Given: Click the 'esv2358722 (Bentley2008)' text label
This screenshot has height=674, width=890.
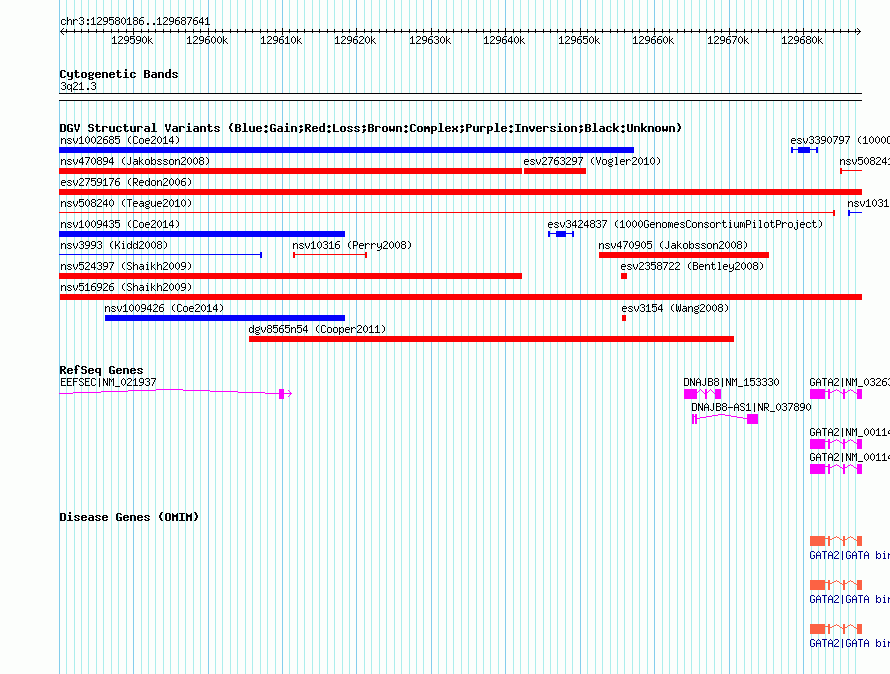Looking at the screenshot, I should [692, 266].
